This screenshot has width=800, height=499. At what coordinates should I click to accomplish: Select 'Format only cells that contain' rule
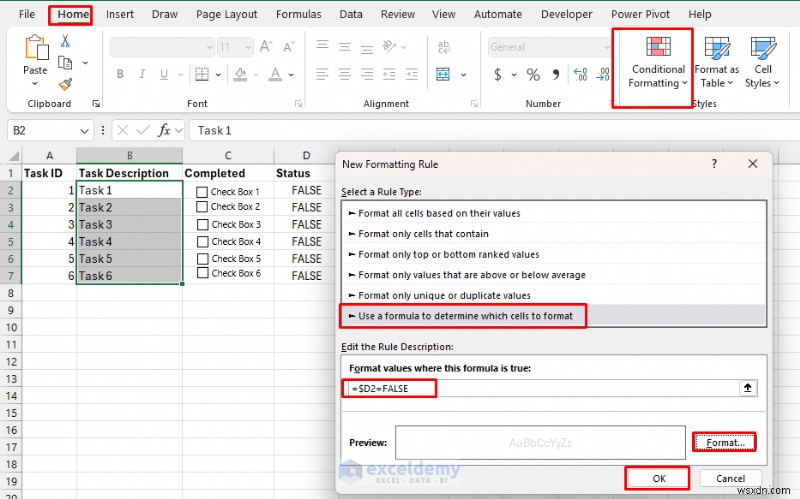coord(554,234)
